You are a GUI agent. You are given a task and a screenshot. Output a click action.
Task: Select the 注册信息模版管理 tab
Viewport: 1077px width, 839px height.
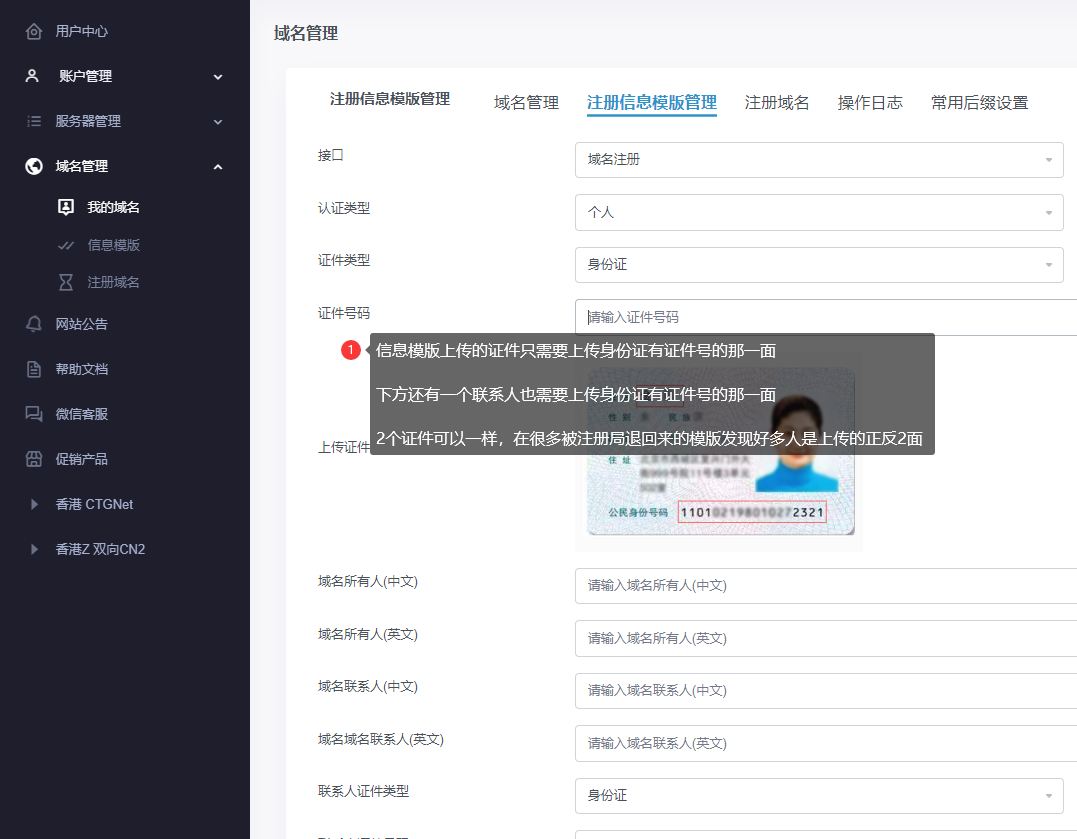652,103
